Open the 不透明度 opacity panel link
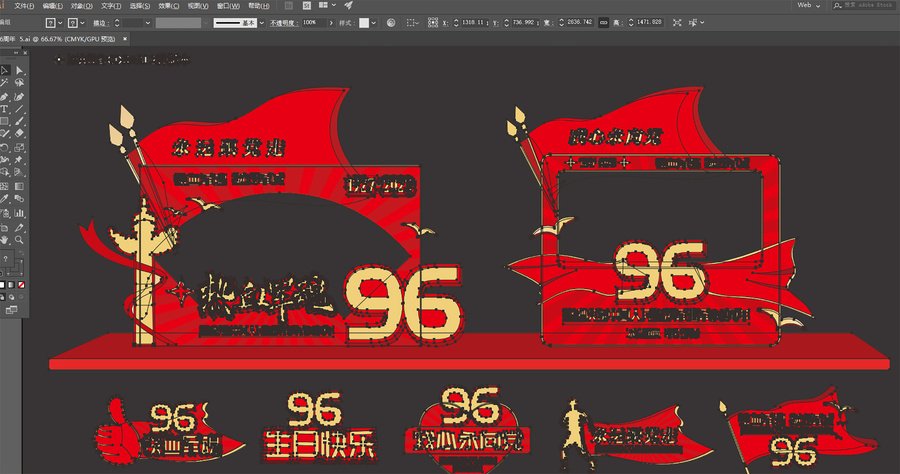This screenshot has width=900, height=474. coord(284,23)
